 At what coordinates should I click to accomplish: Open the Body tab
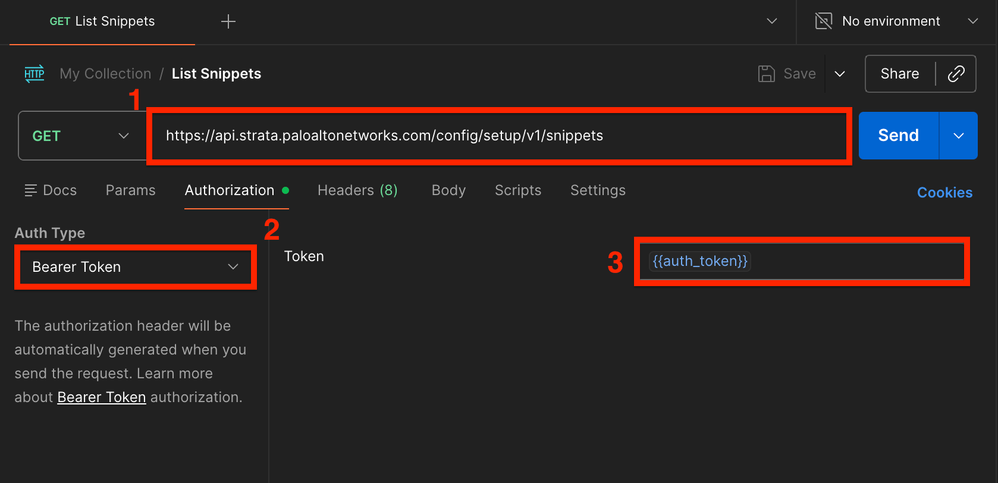coord(449,190)
